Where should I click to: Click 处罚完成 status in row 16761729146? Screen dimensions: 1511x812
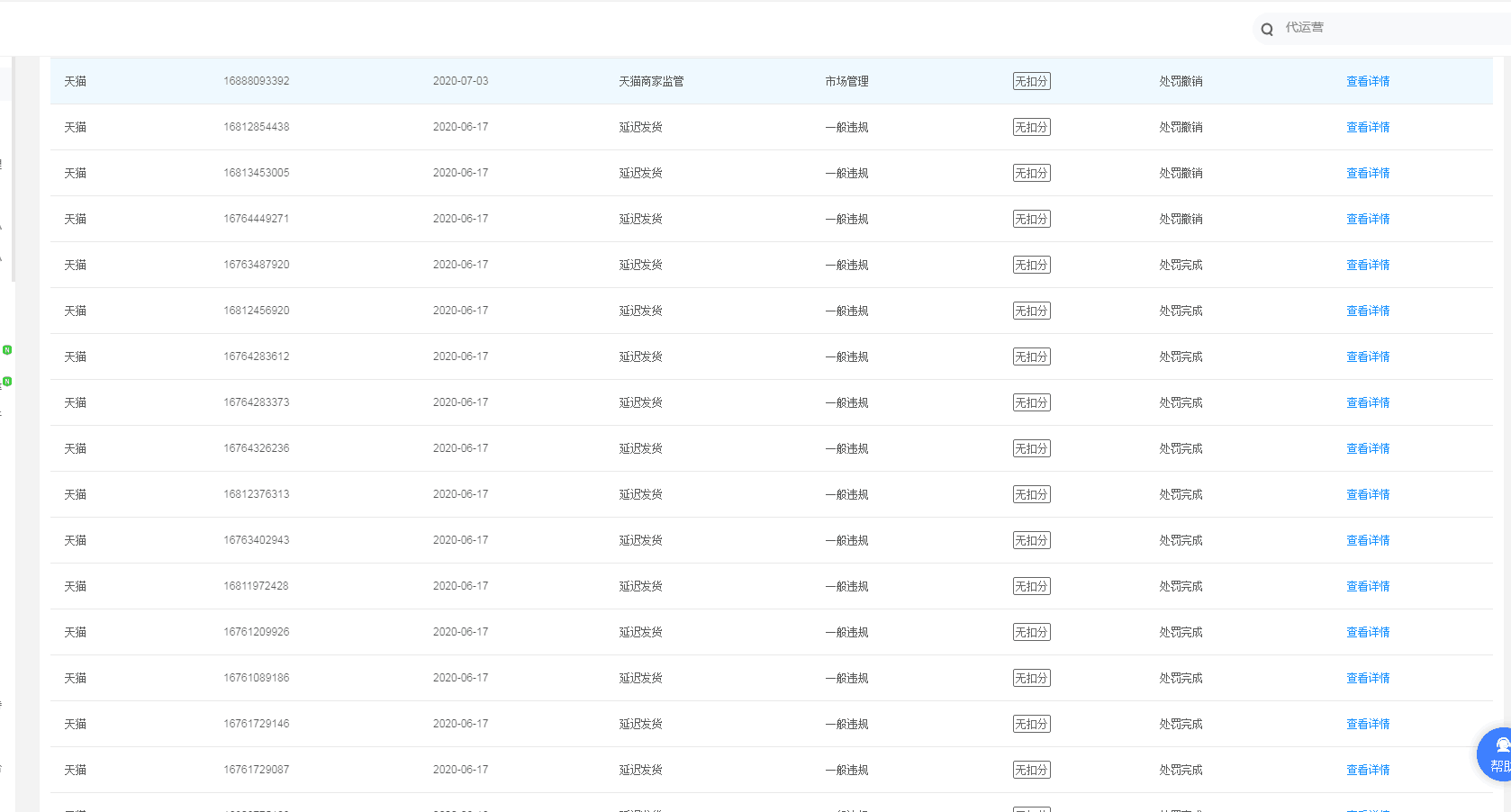[1181, 724]
